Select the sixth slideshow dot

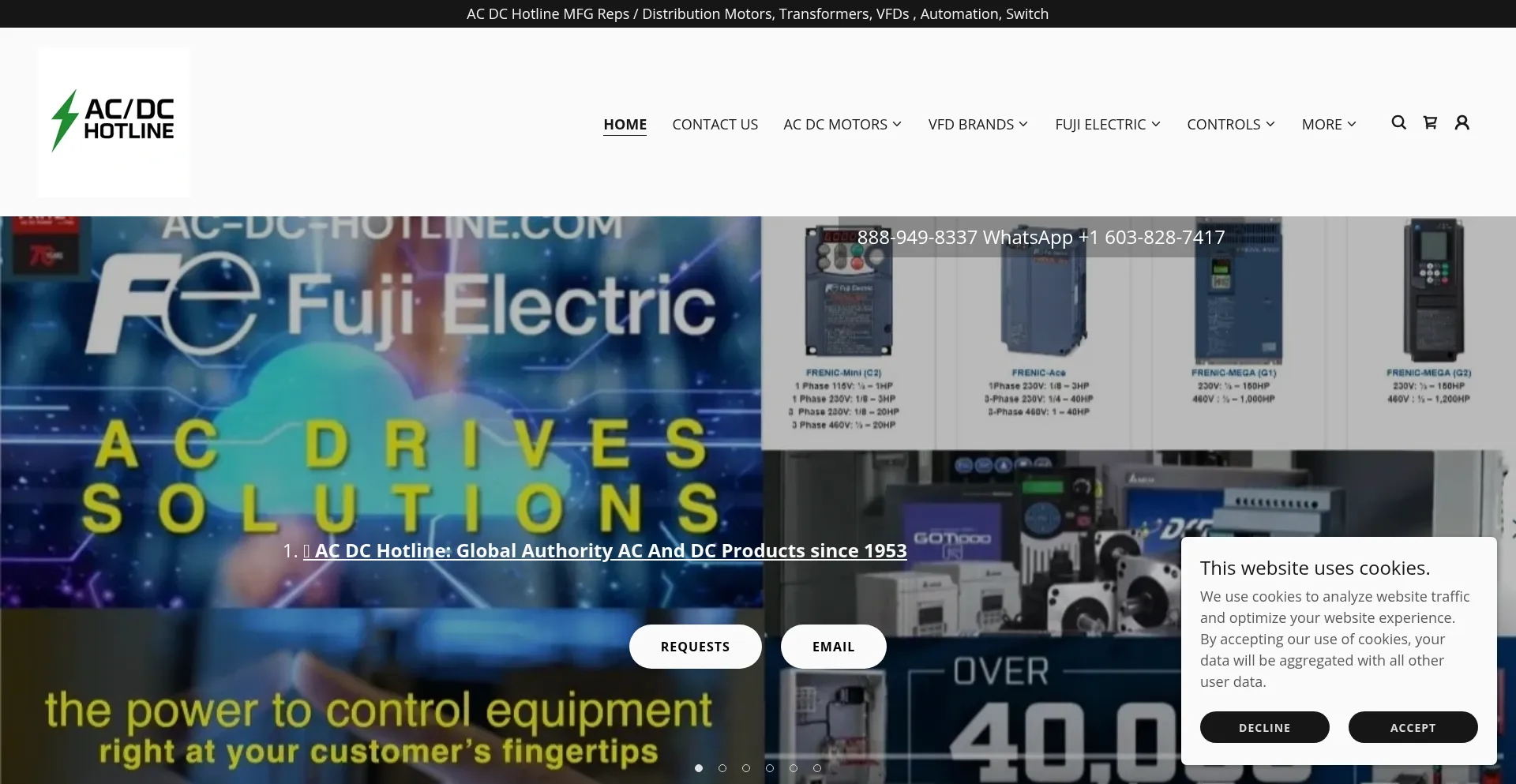click(x=817, y=768)
